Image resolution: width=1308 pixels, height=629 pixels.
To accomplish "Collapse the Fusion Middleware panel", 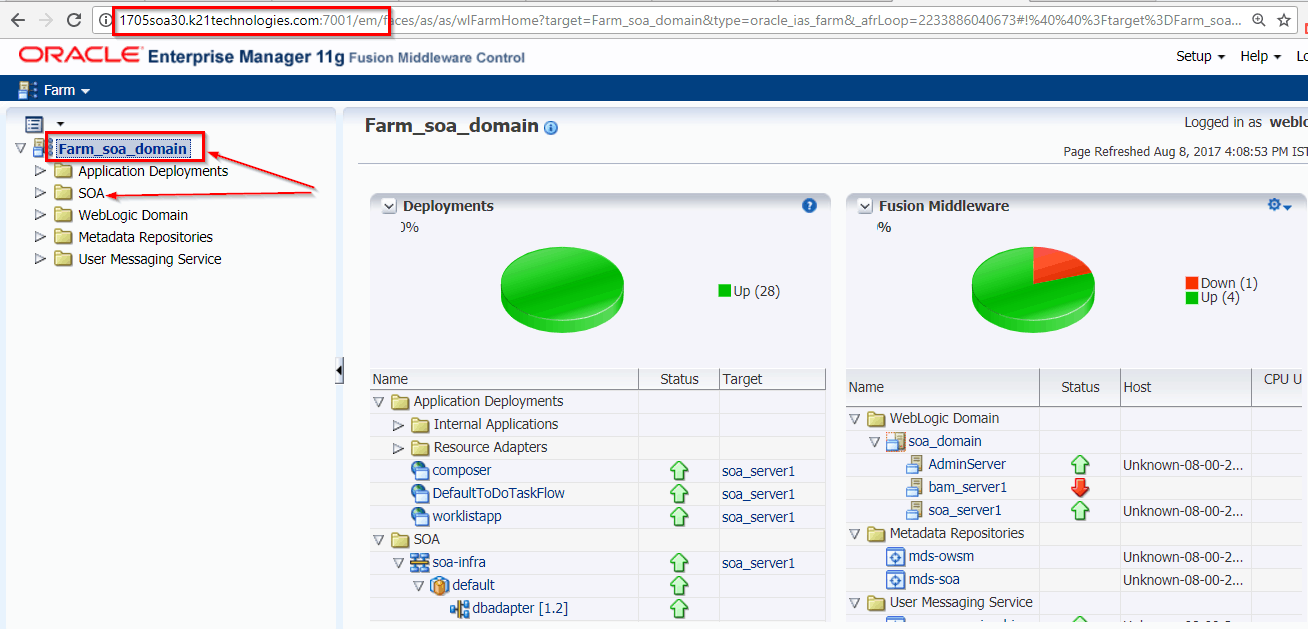I will tap(866, 206).
